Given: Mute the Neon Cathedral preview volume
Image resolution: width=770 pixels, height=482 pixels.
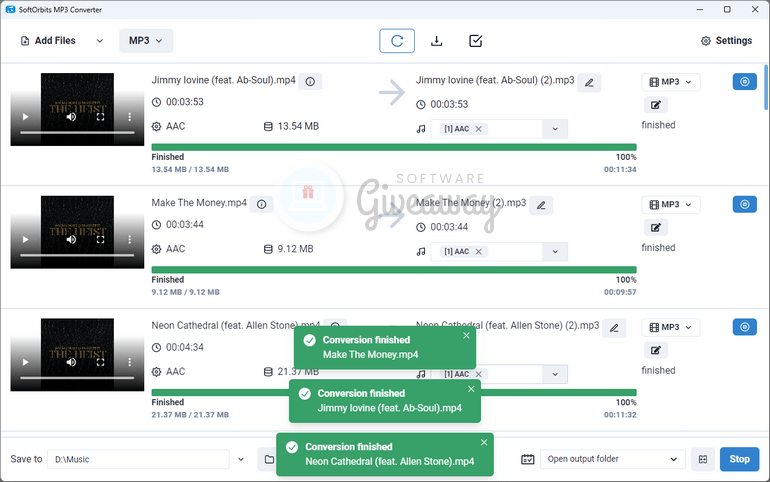Looking at the screenshot, I should [72, 362].
